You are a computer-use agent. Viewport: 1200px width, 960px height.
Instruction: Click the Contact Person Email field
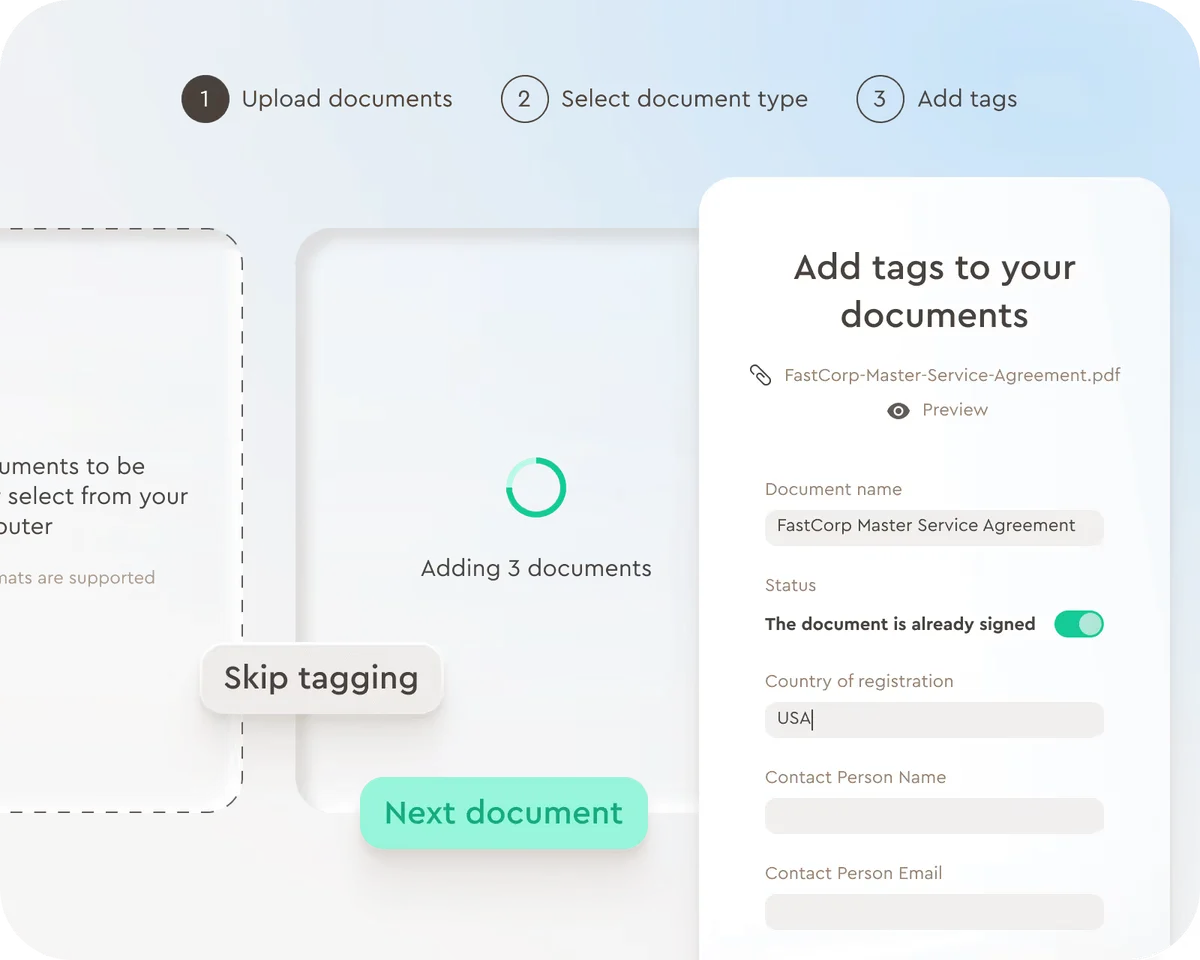(x=933, y=911)
